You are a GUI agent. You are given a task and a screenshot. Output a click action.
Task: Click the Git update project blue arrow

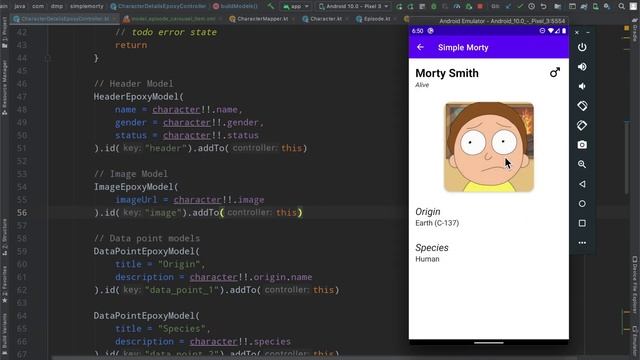[508, 6]
